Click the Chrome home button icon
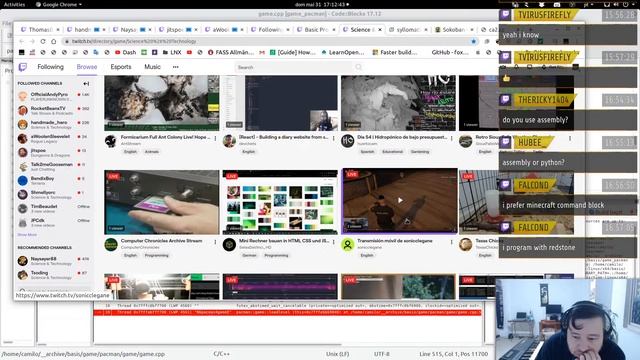This screenshot has width=640, height=360. tap(53, 41)
